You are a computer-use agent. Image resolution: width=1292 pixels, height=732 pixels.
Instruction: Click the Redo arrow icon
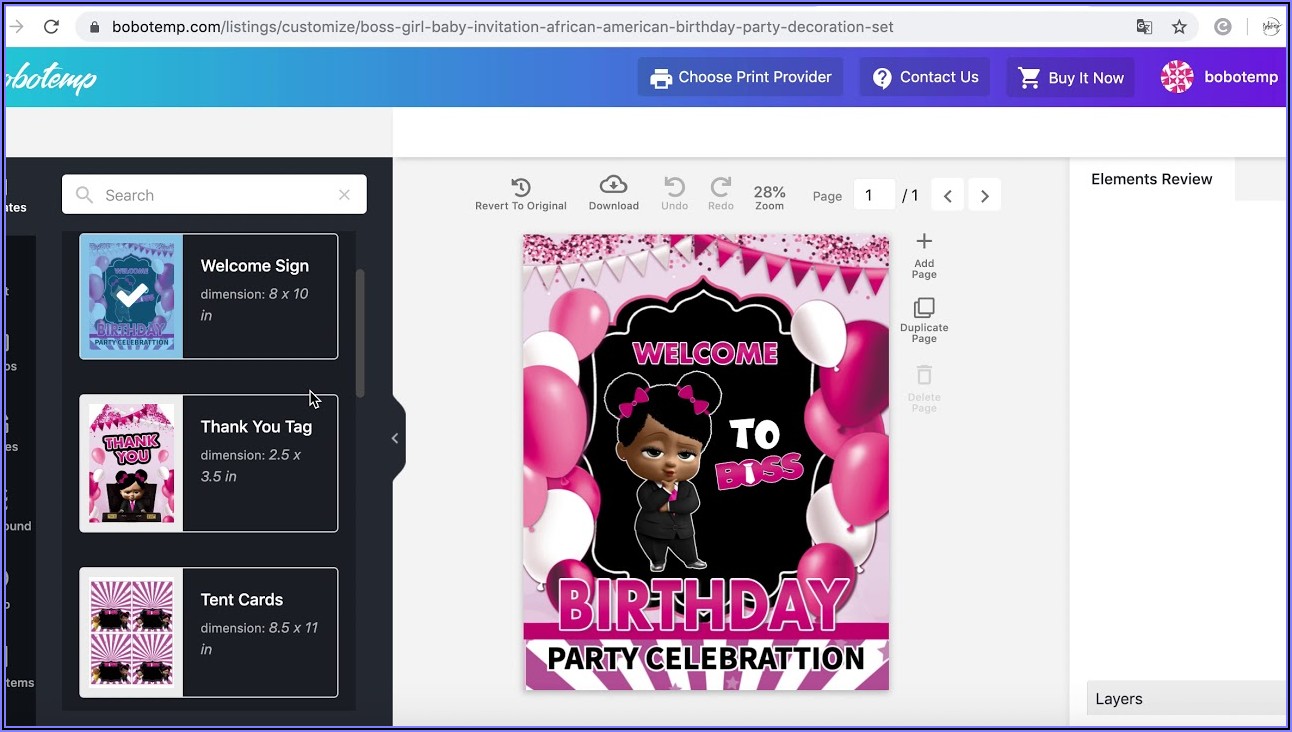tap(720, 187)
